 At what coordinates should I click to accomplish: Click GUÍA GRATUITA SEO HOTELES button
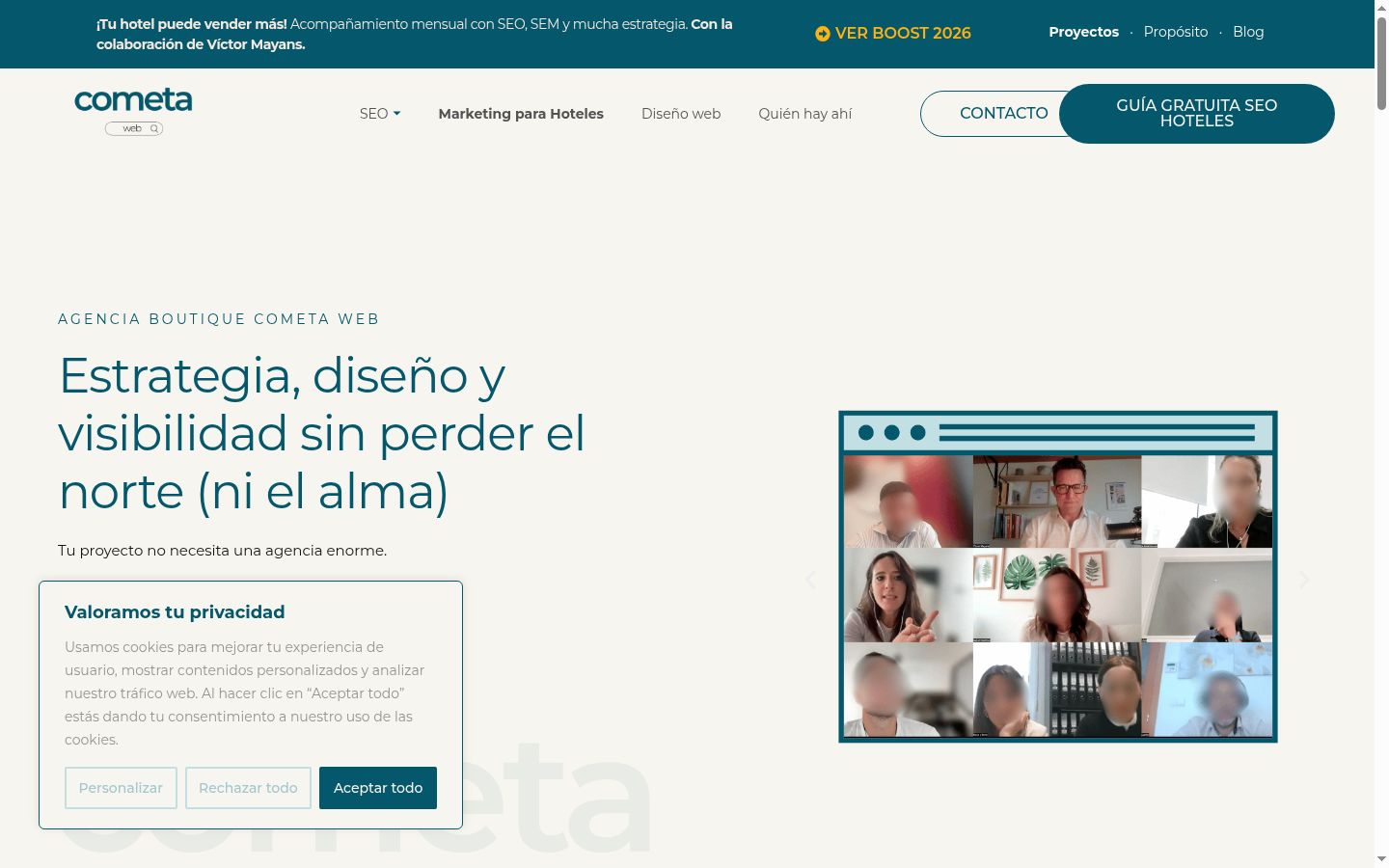pos(1197,114)
